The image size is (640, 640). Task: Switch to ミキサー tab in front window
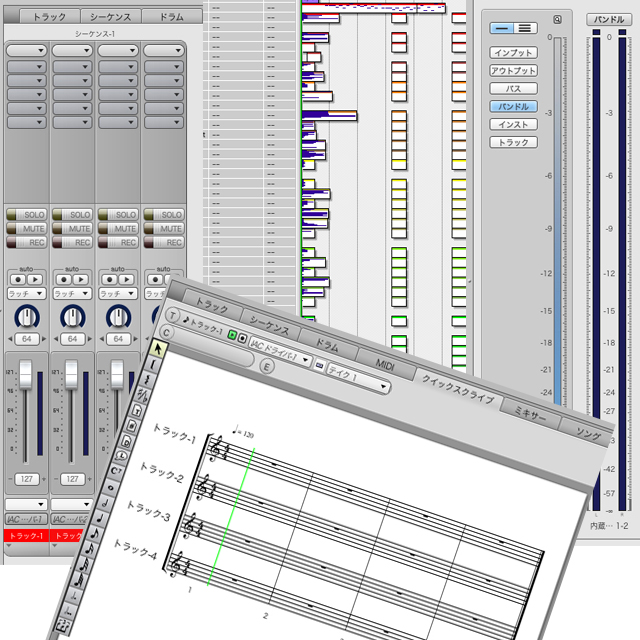point(529,415)
